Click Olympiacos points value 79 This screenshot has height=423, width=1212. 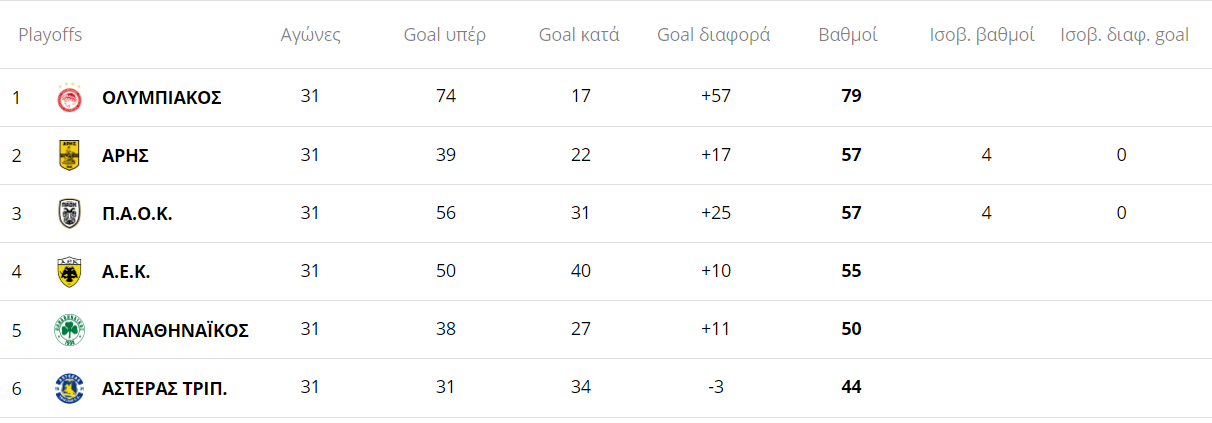point(852,97)
